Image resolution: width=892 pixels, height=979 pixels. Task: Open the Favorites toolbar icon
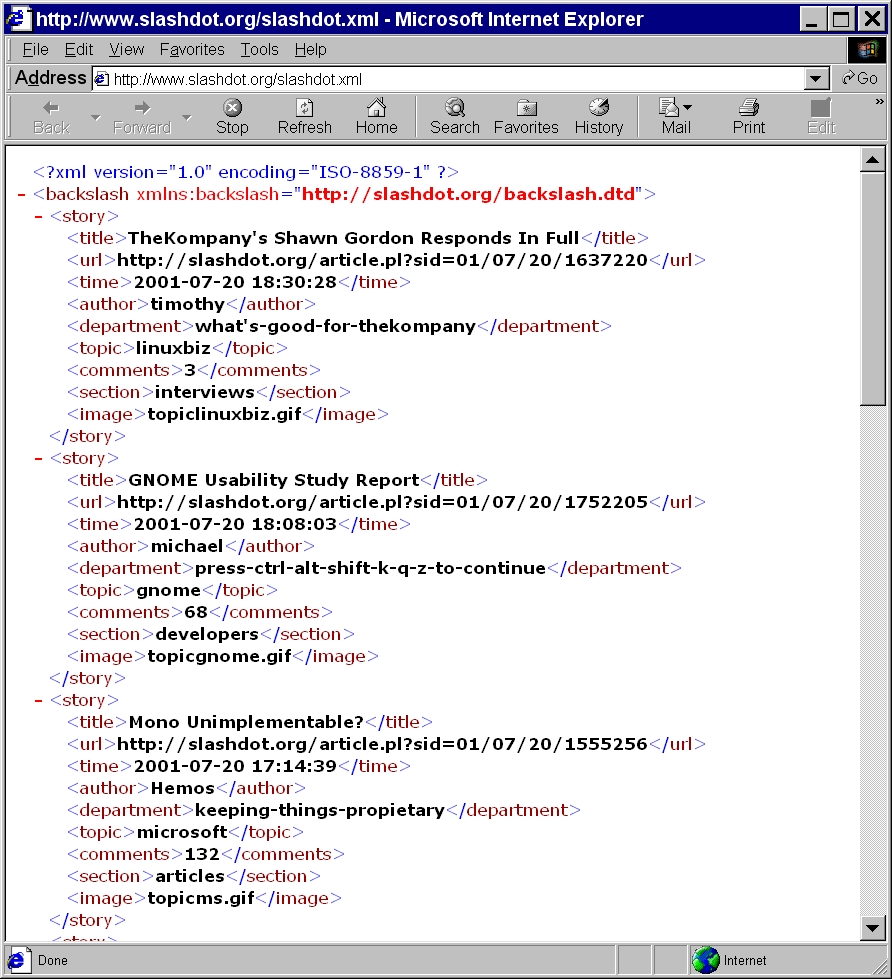coord(526,108)
